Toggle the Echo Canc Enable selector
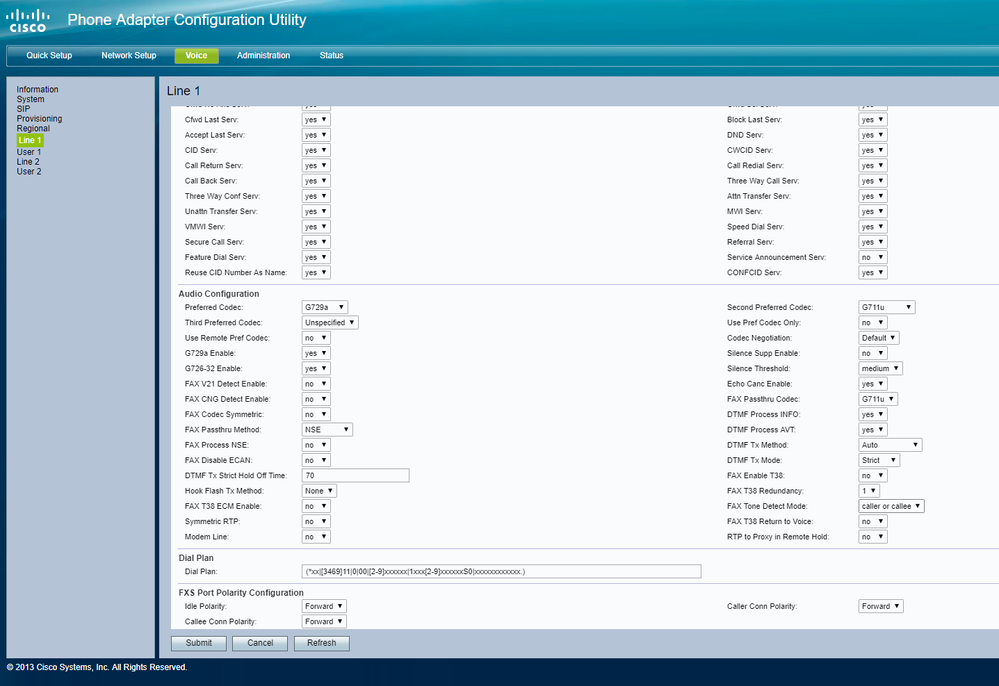The image size is (999, 686). click(872, 384)
